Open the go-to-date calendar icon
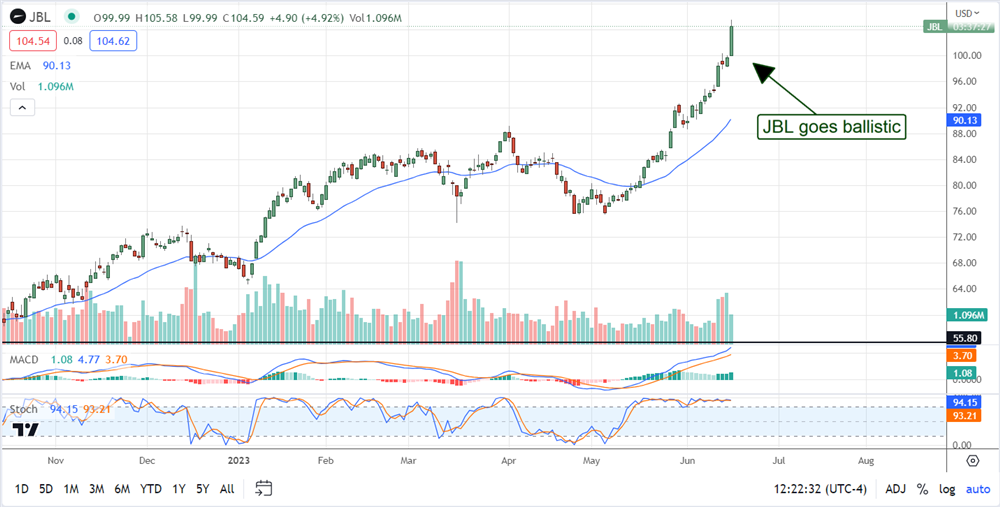 (x=264, y=488)
